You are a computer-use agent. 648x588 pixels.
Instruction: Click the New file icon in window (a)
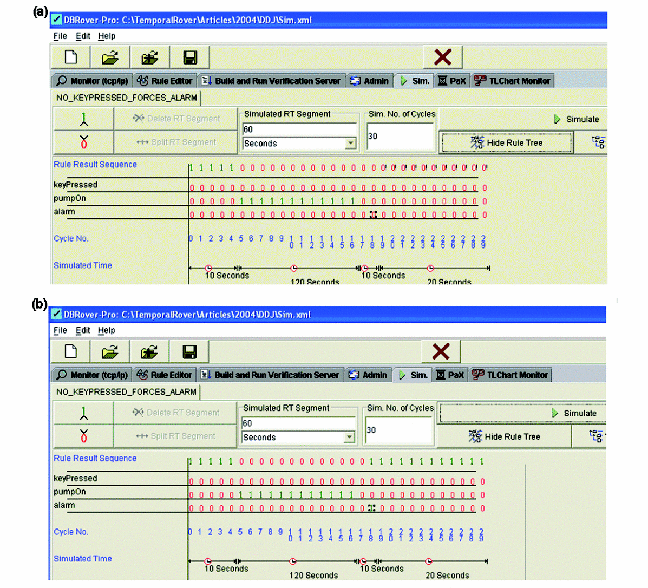71,58
